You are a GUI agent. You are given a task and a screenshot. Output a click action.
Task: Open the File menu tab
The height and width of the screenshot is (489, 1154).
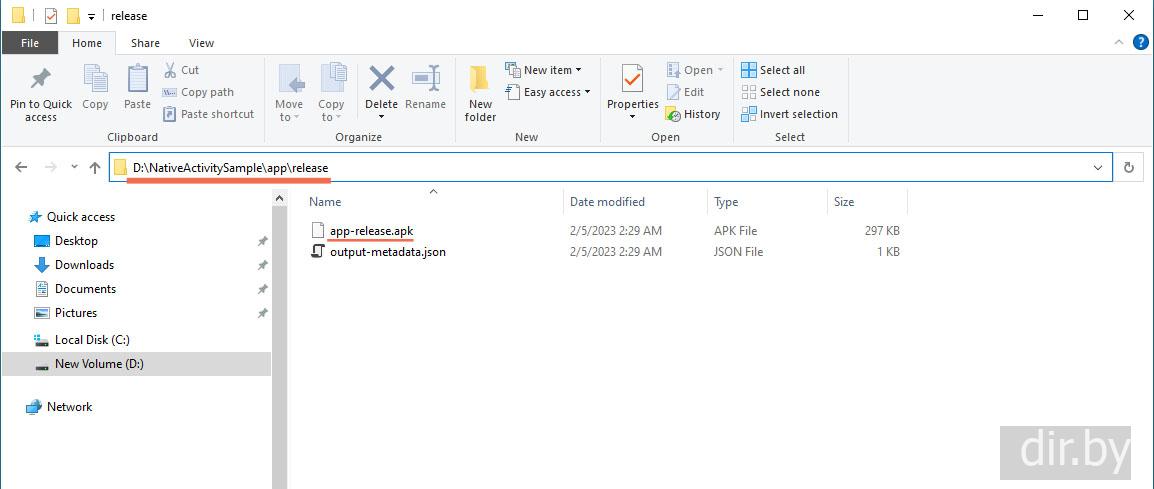[30, 43]
